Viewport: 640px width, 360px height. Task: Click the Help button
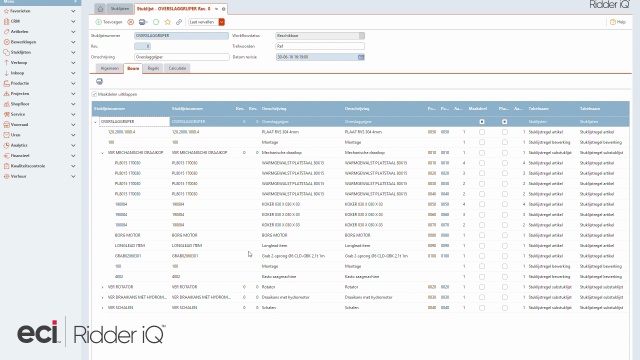coord(618,22)
